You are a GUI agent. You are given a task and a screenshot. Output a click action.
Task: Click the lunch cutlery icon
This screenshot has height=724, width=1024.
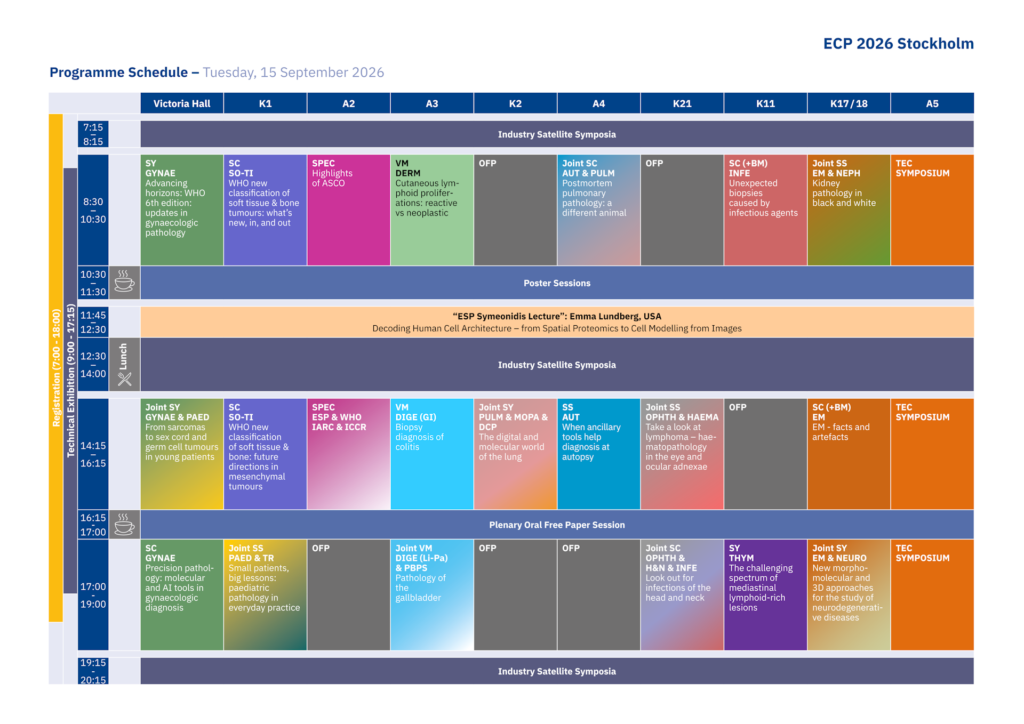pyautogui.click(x=124, y=378)
